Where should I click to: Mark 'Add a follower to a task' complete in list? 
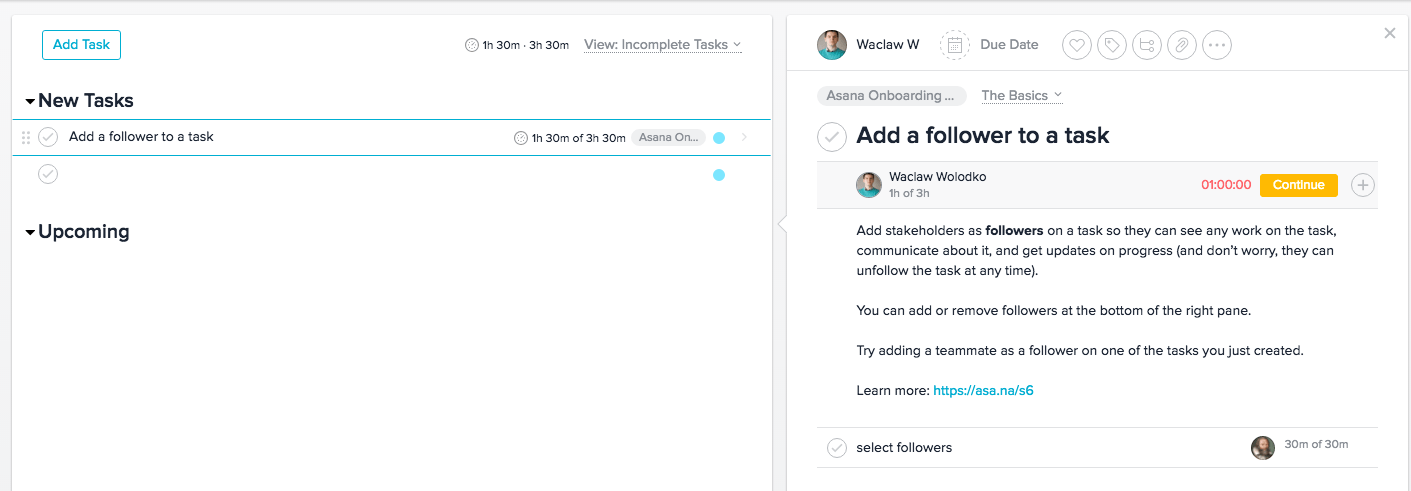48,137
